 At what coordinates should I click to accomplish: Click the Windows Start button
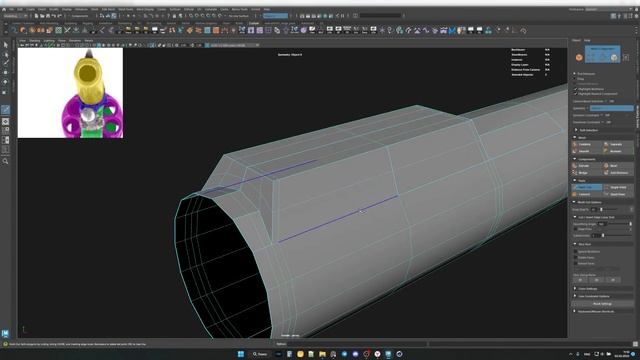241,354
